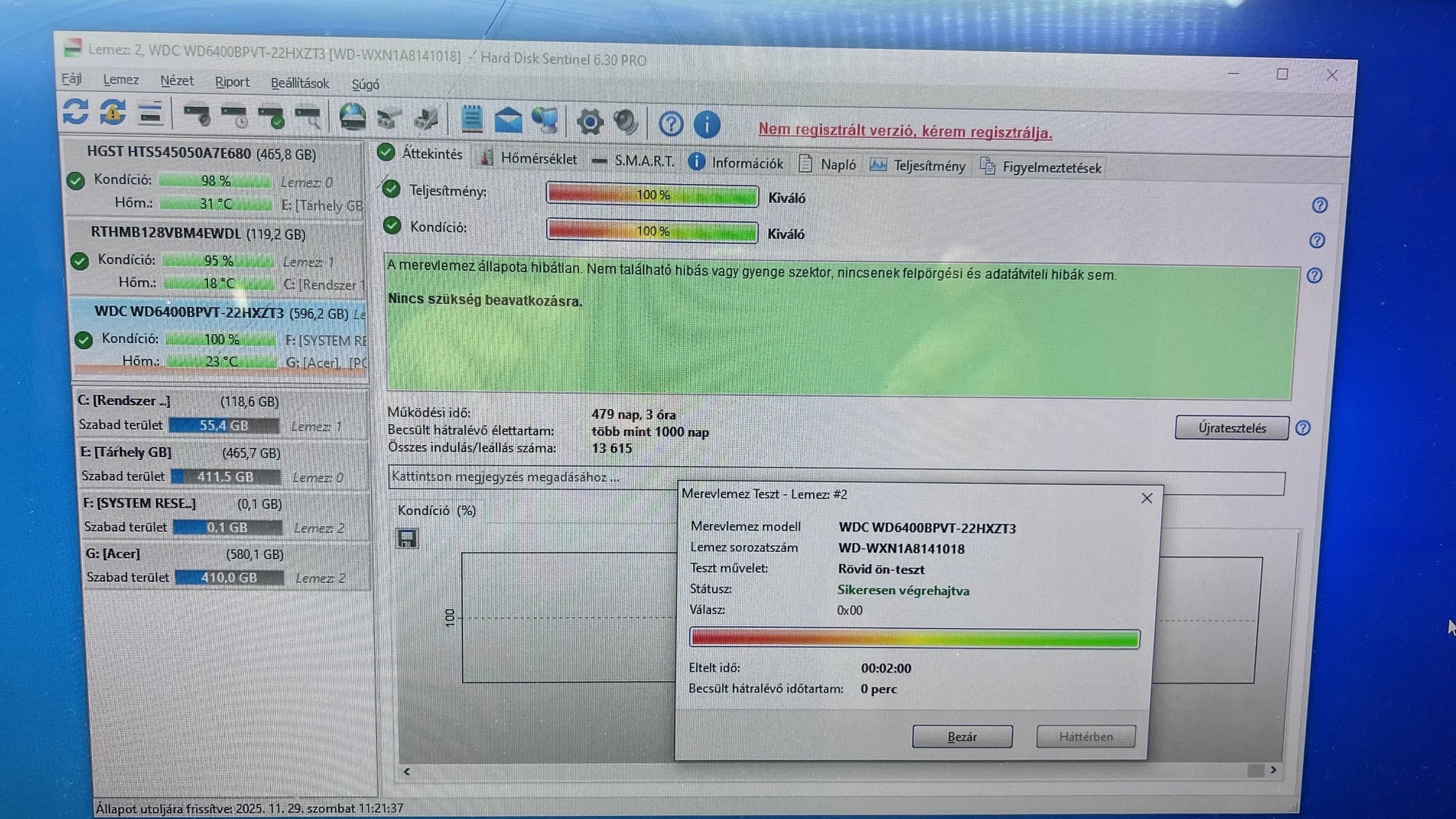The height and width of the screenshot is (819, 1456).
Task: Open the Lemez menu
Action: 121,80
